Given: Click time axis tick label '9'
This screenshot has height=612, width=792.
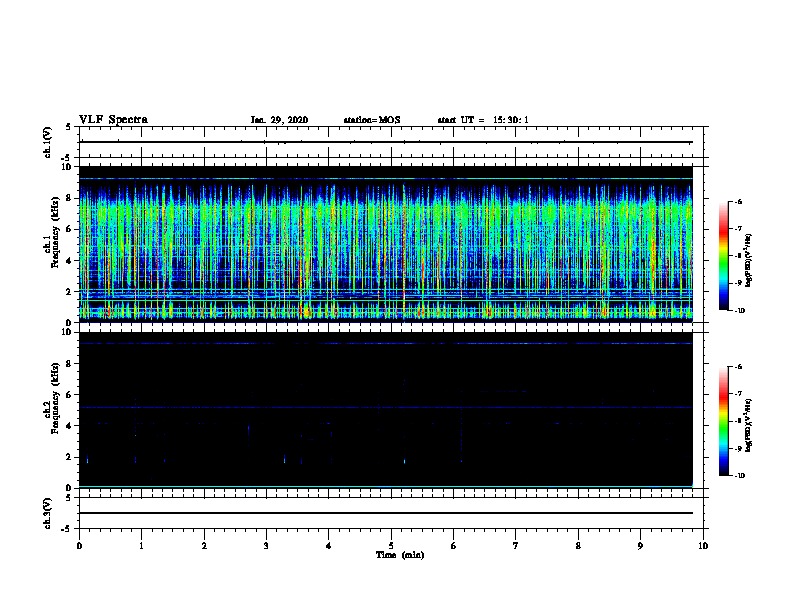Looking at the screenshot, I should click(640, 546).
